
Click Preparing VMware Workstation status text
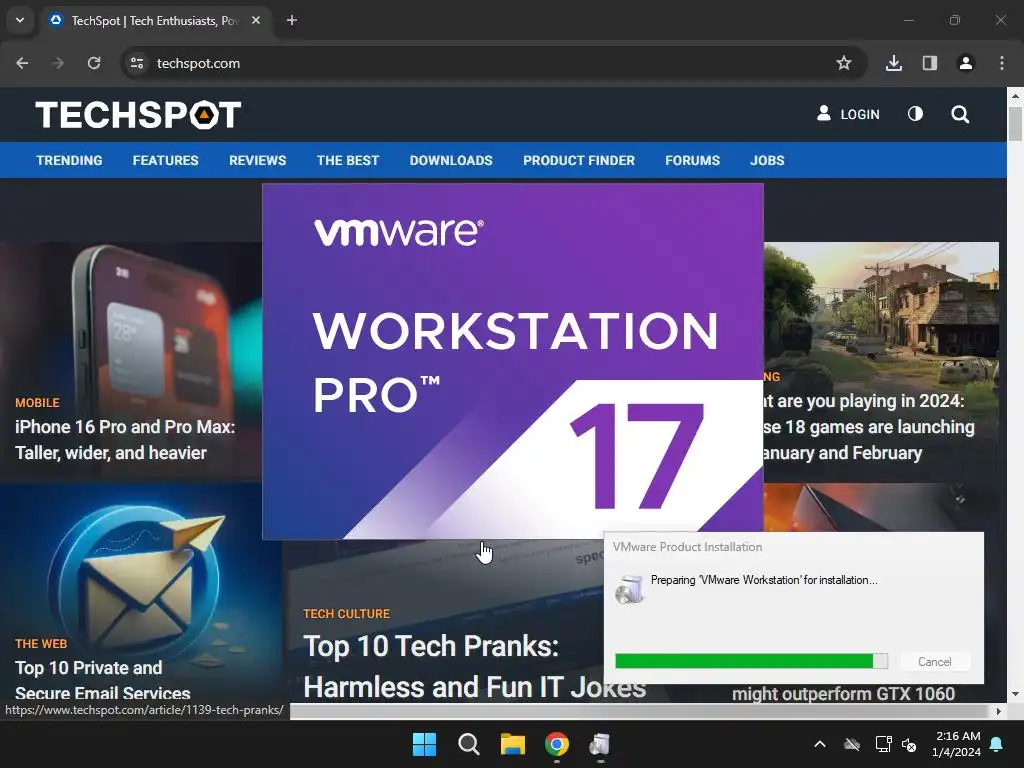(764, 580)
